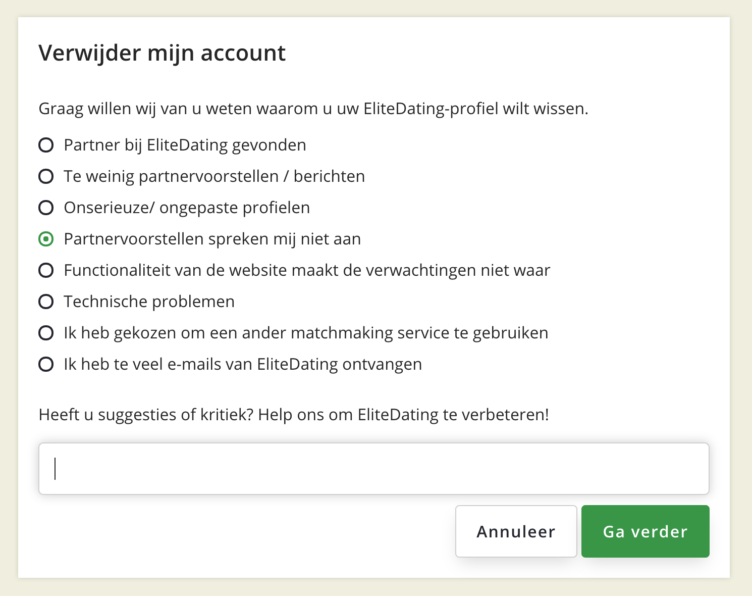Select the 'Onserieuze/ ongepaste profielen' radio button

click(x=46, y=208)
